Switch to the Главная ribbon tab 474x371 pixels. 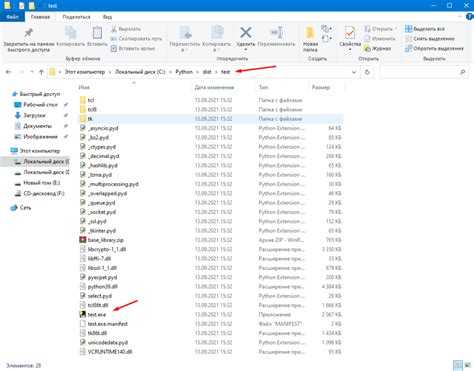40,17
